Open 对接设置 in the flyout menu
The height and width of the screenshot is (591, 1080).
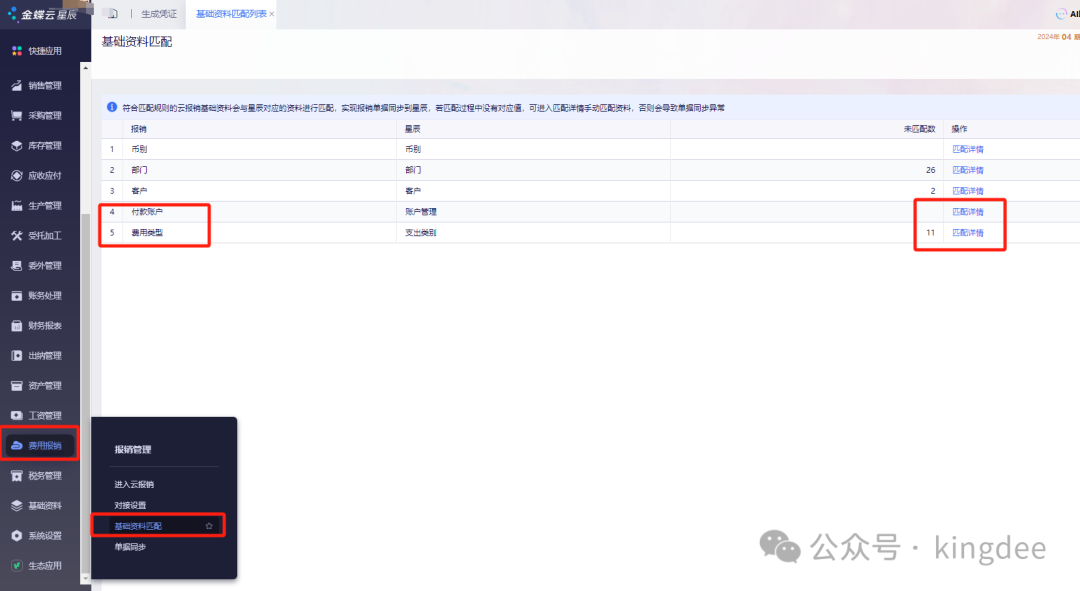(129, 506)
